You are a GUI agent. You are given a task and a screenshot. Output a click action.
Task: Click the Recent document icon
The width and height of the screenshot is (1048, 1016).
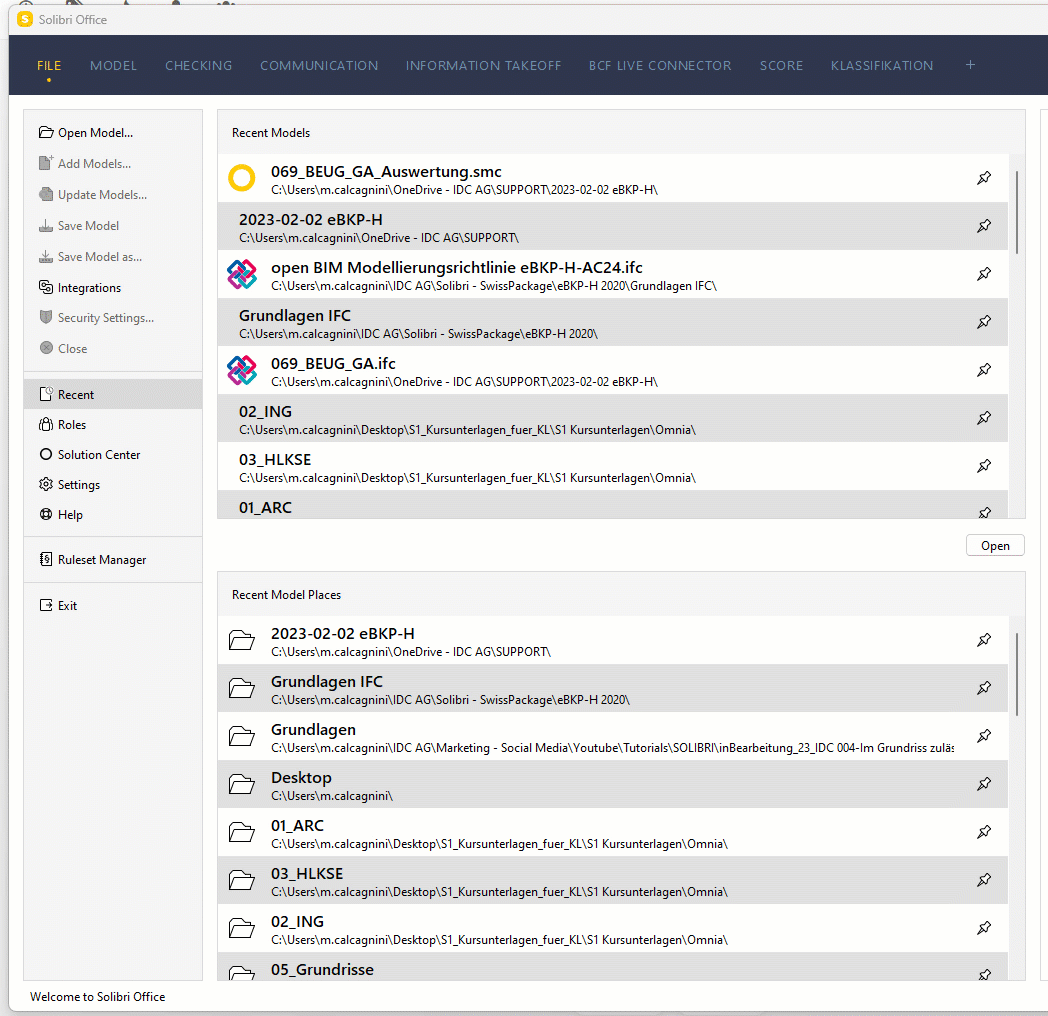point(46,394)
